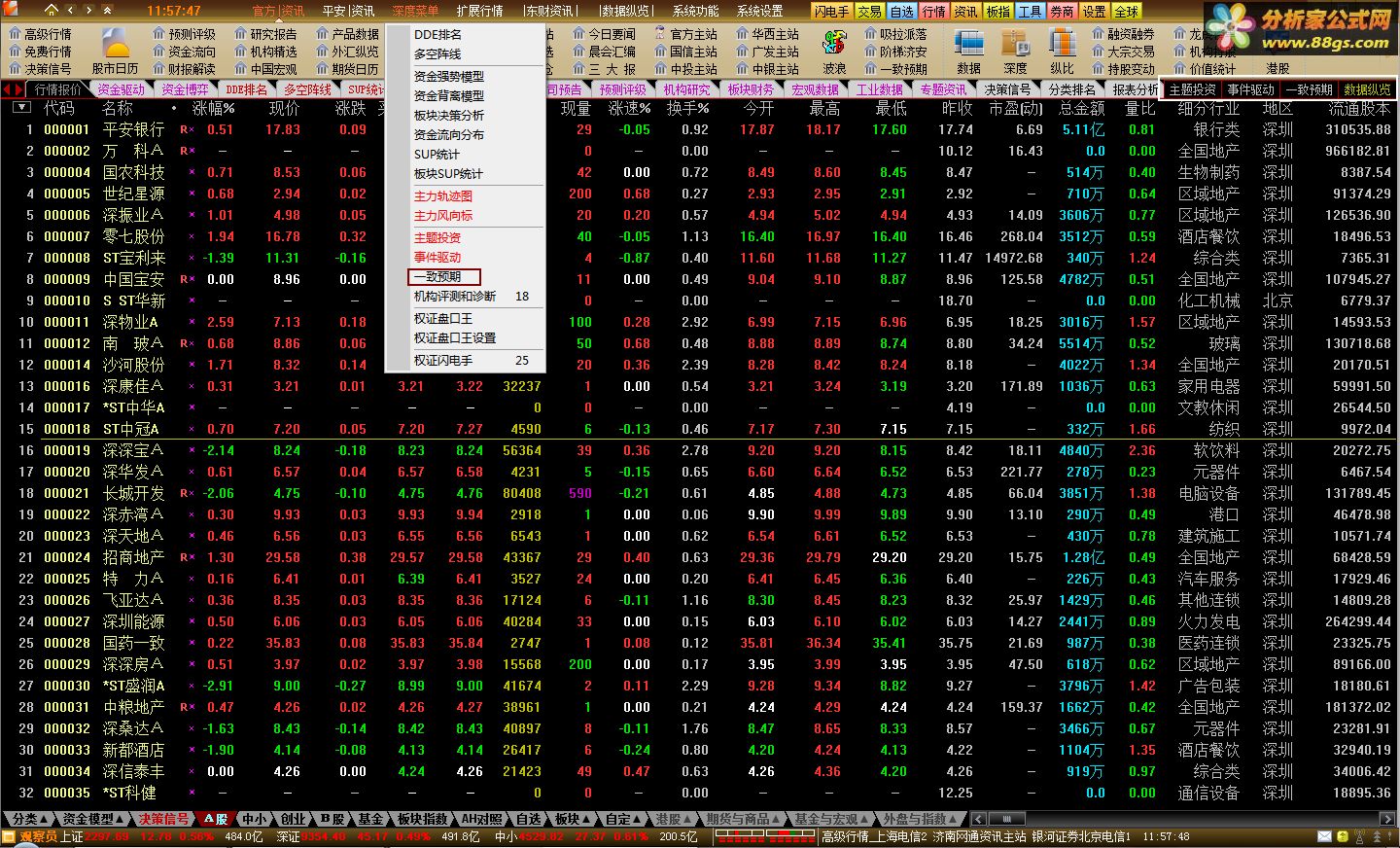Open 决策信号 toolbar entry

click(x=40, y=69)
